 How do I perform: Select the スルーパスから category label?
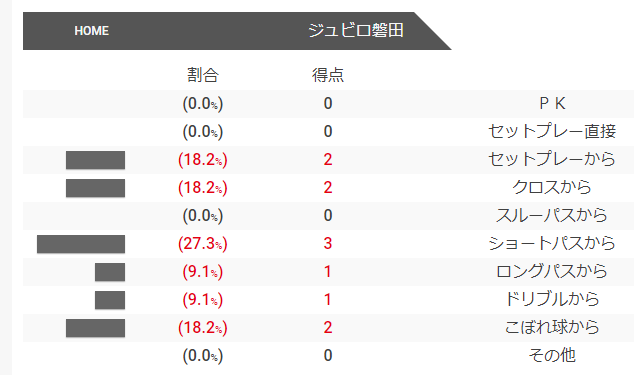pyautogui.click(x=552, y=215)
